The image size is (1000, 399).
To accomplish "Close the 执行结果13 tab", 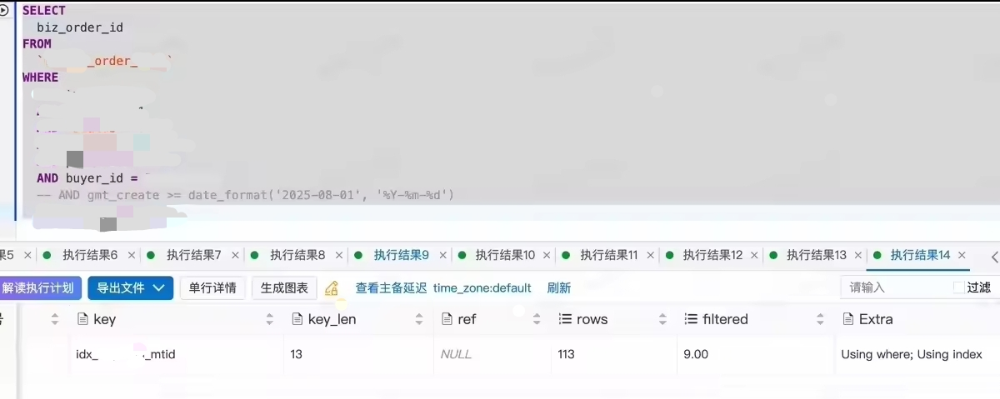I will 858,256.
